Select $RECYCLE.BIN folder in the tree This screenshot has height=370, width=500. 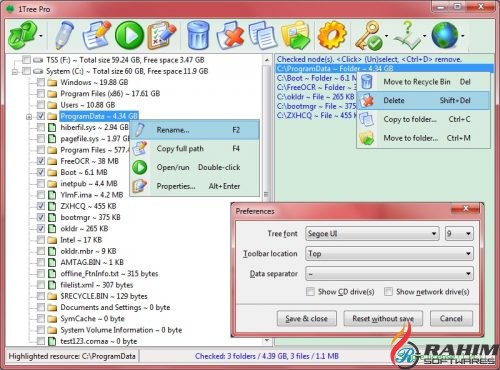104,296
